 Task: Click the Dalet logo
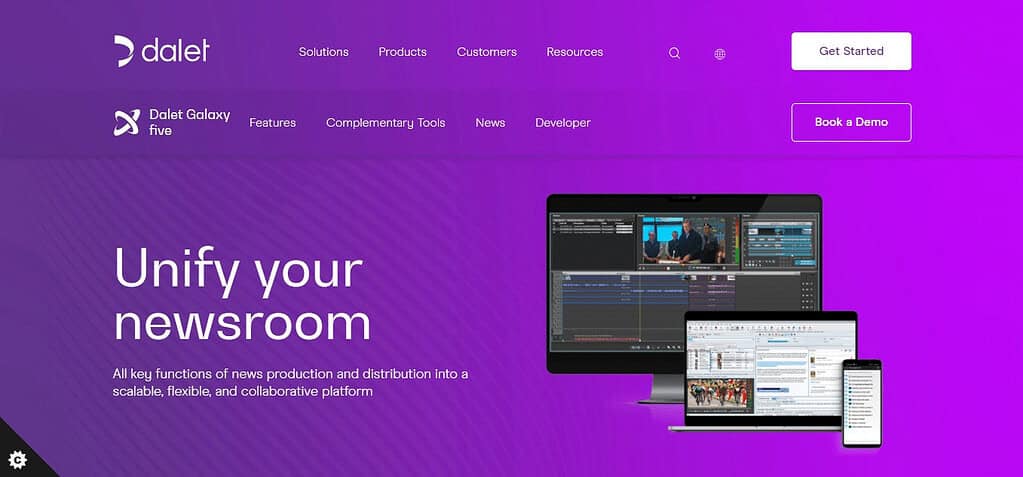(x=162, y=52)
